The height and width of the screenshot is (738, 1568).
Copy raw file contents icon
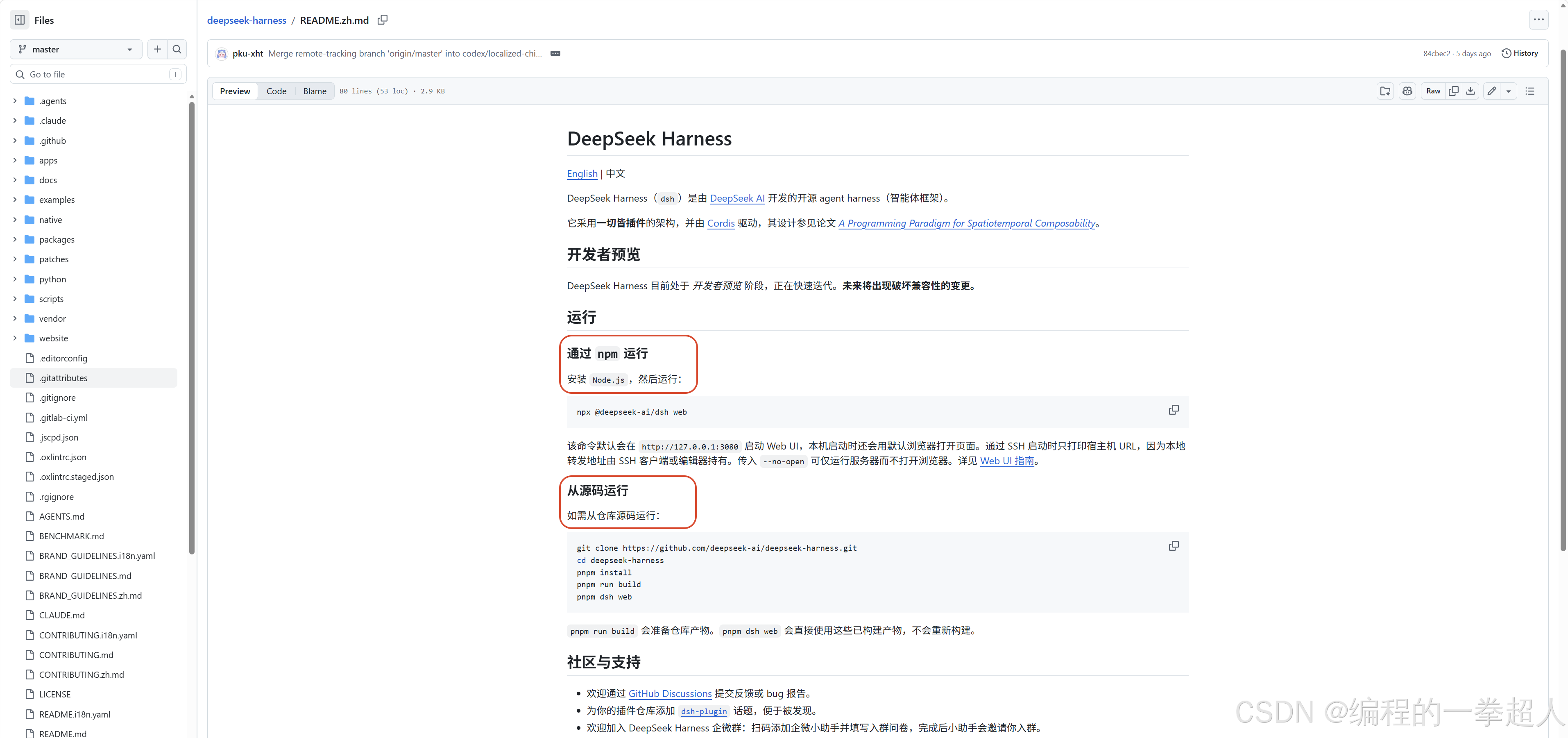(x=1454, y=91)
